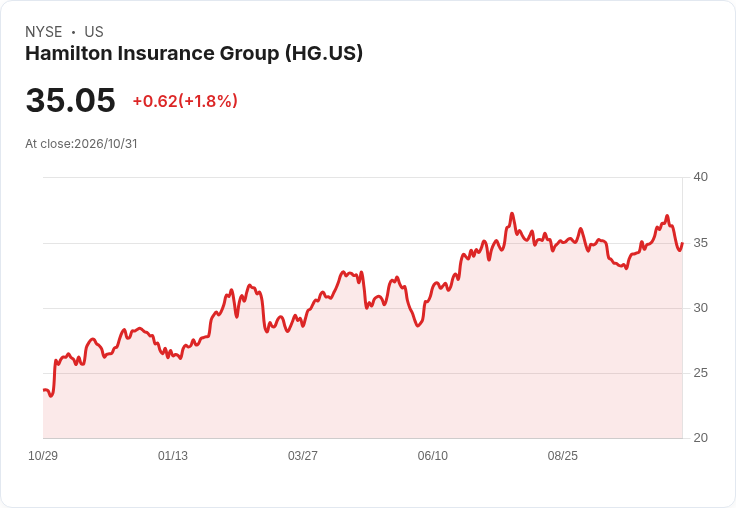Click the 40 y-axis price label
This screenshot has height=508, width=736.
click(700, 177)
